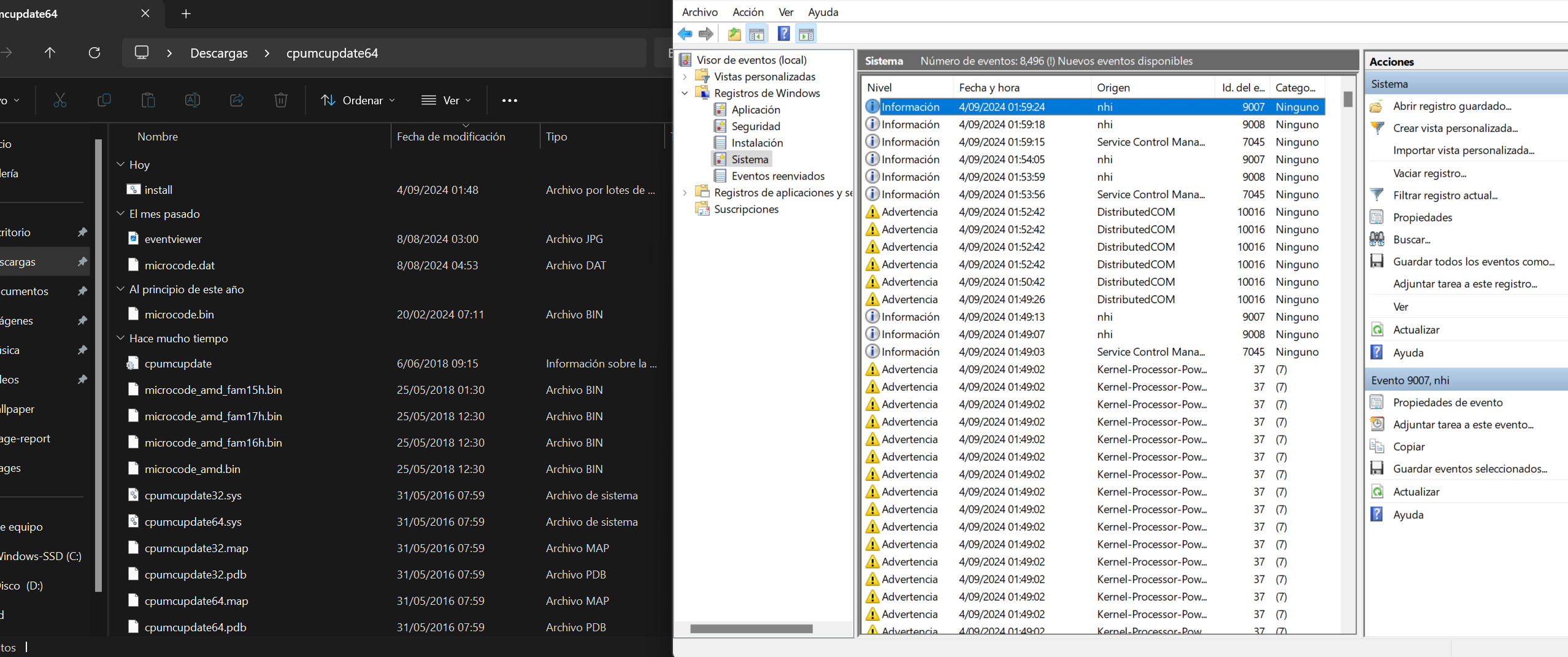Click Adjuntar tarea a este evento
Viewport: 1568px width, 657px height.
point(1463,425)
